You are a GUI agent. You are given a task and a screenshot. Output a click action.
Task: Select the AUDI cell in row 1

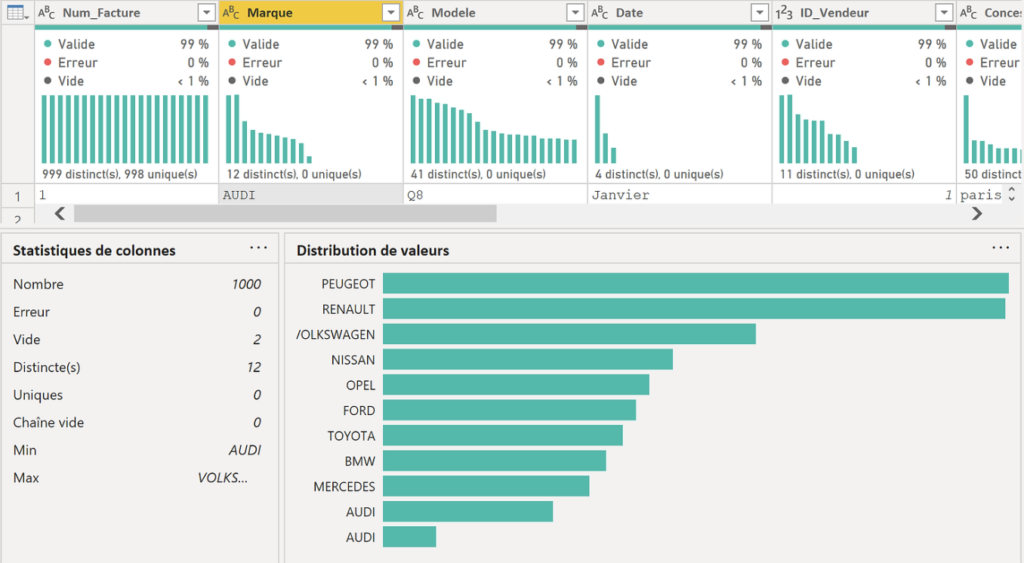tap(311, 195)
